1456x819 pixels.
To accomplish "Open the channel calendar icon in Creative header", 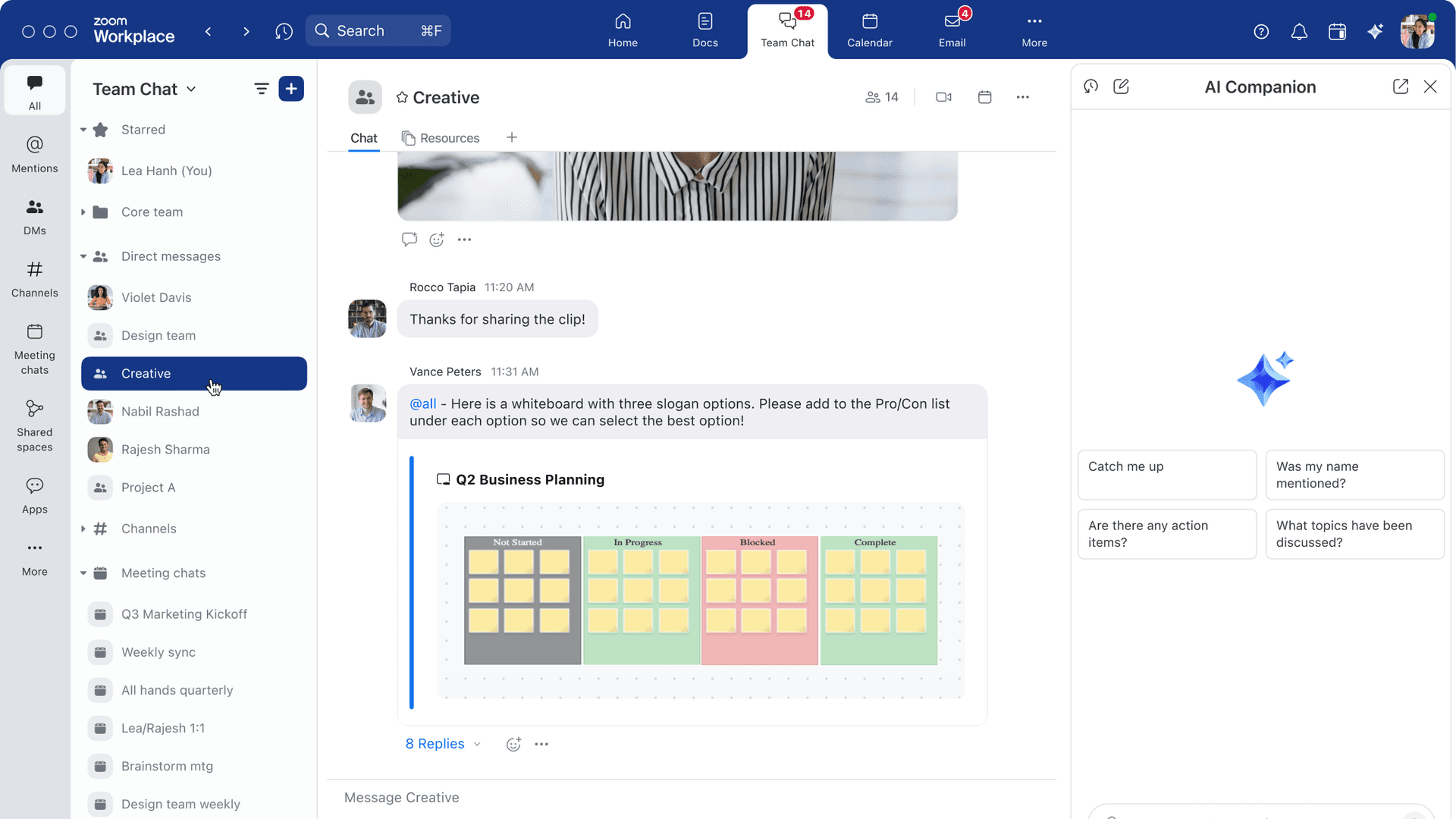I will (984, 97).
